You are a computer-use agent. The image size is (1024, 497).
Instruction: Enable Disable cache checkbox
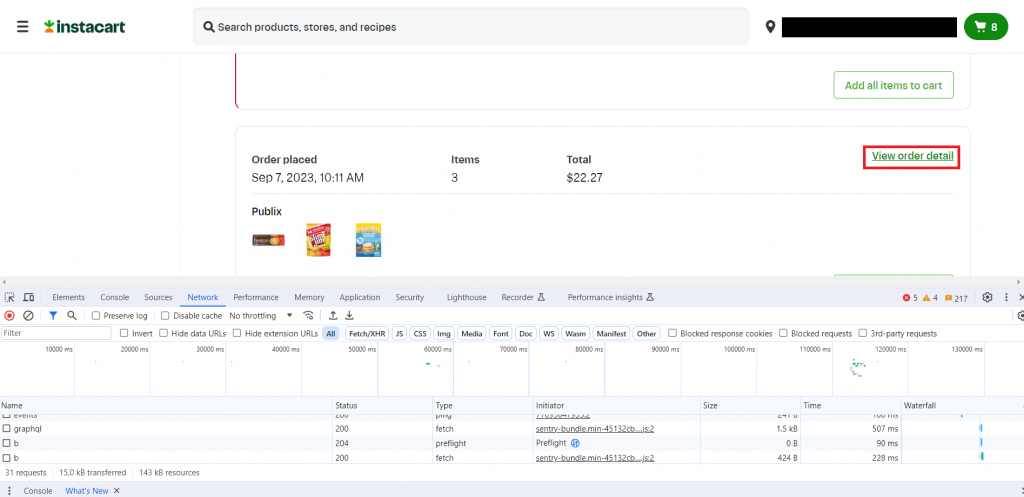tap(165, 315)
